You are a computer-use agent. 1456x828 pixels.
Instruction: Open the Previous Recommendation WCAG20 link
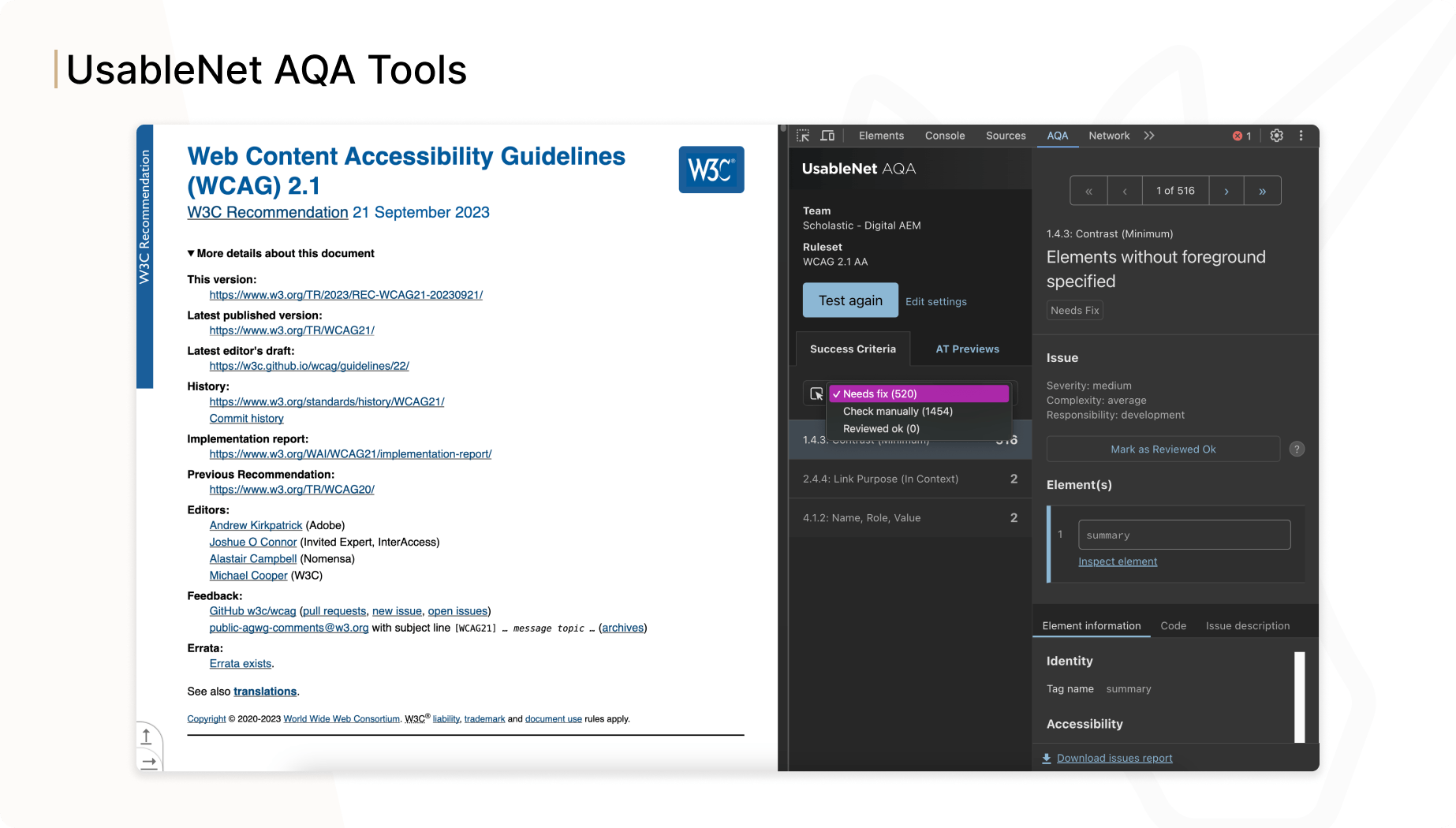click(x=292, y=490)
